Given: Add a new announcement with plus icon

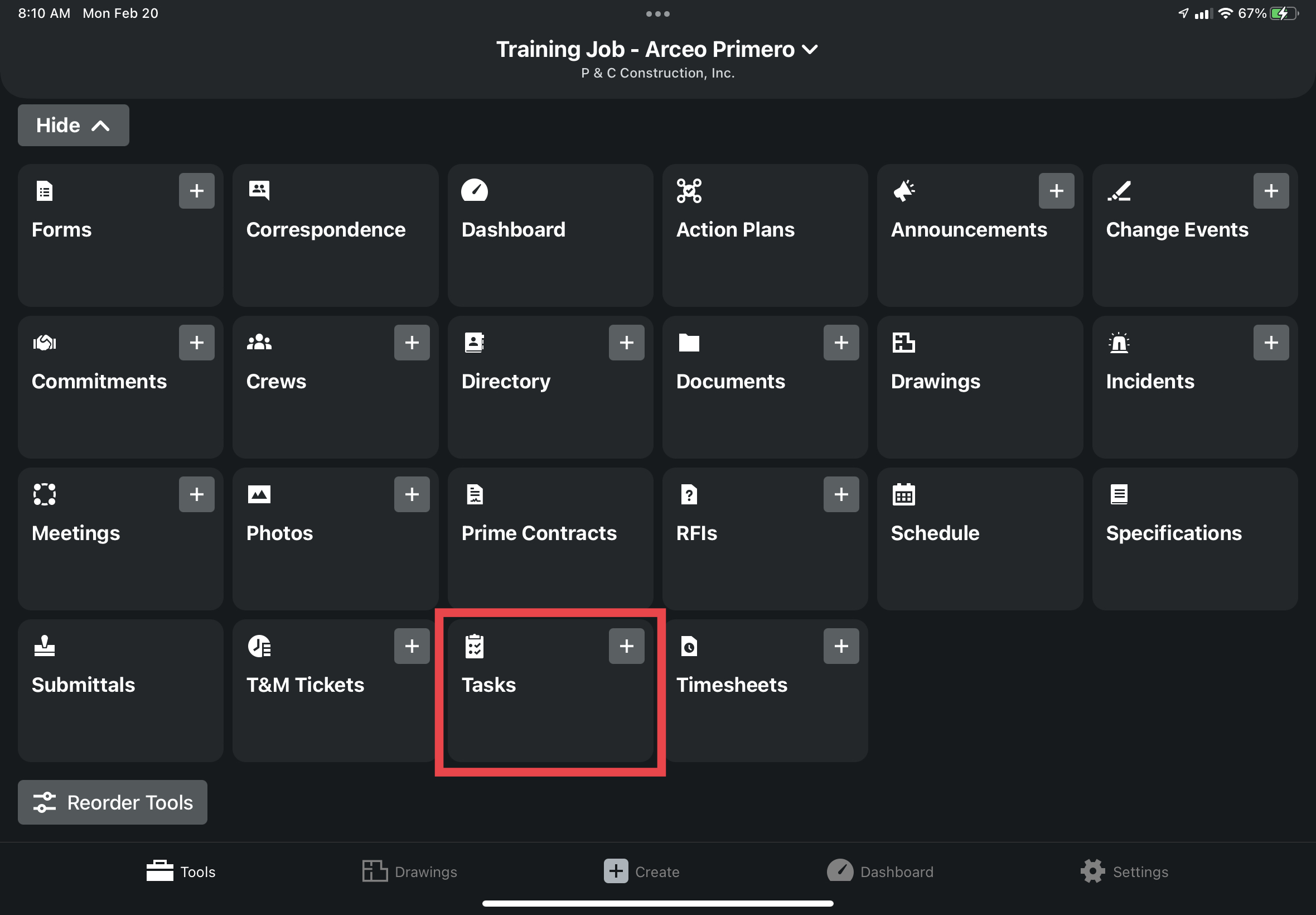Looking at the screenshot, I should coord(1056,191).
